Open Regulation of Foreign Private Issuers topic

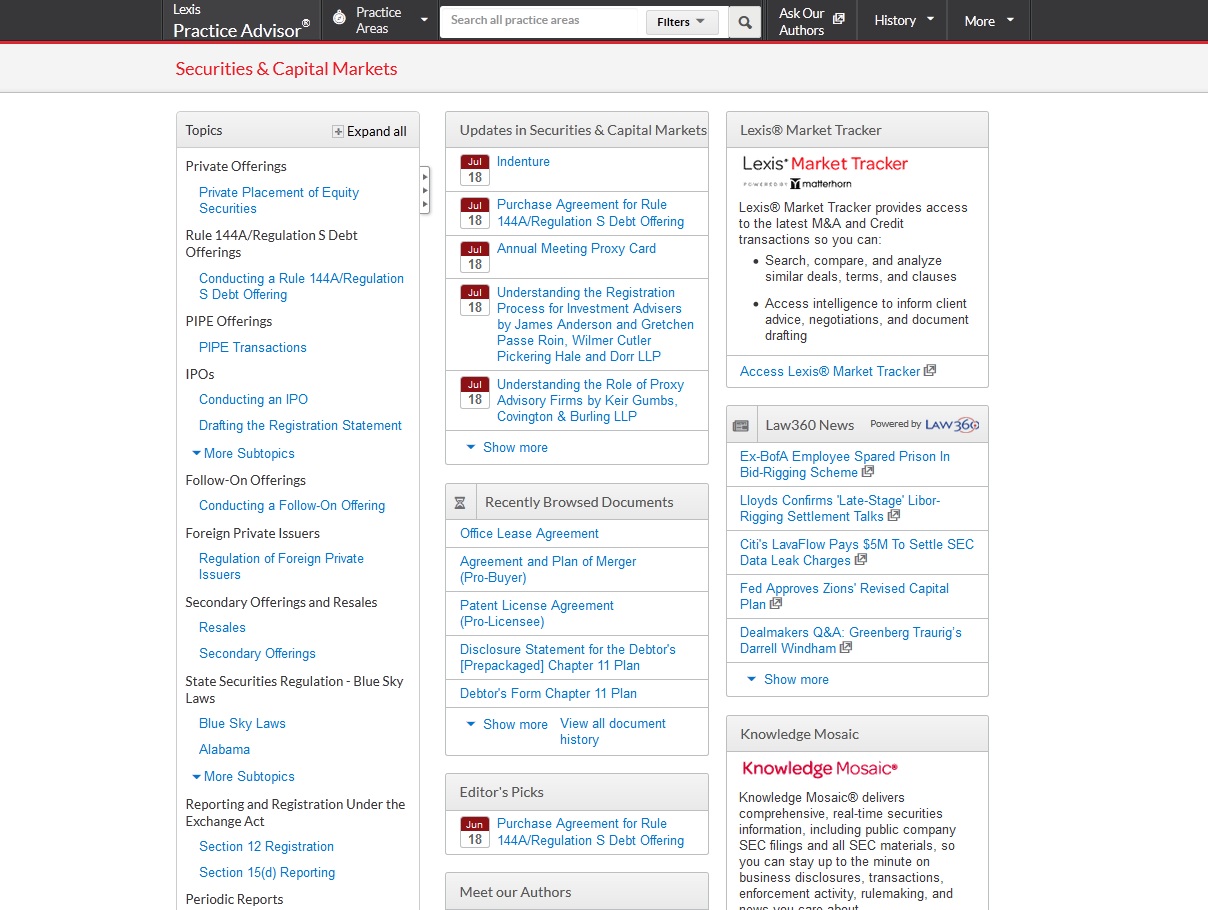coord(281,566)
